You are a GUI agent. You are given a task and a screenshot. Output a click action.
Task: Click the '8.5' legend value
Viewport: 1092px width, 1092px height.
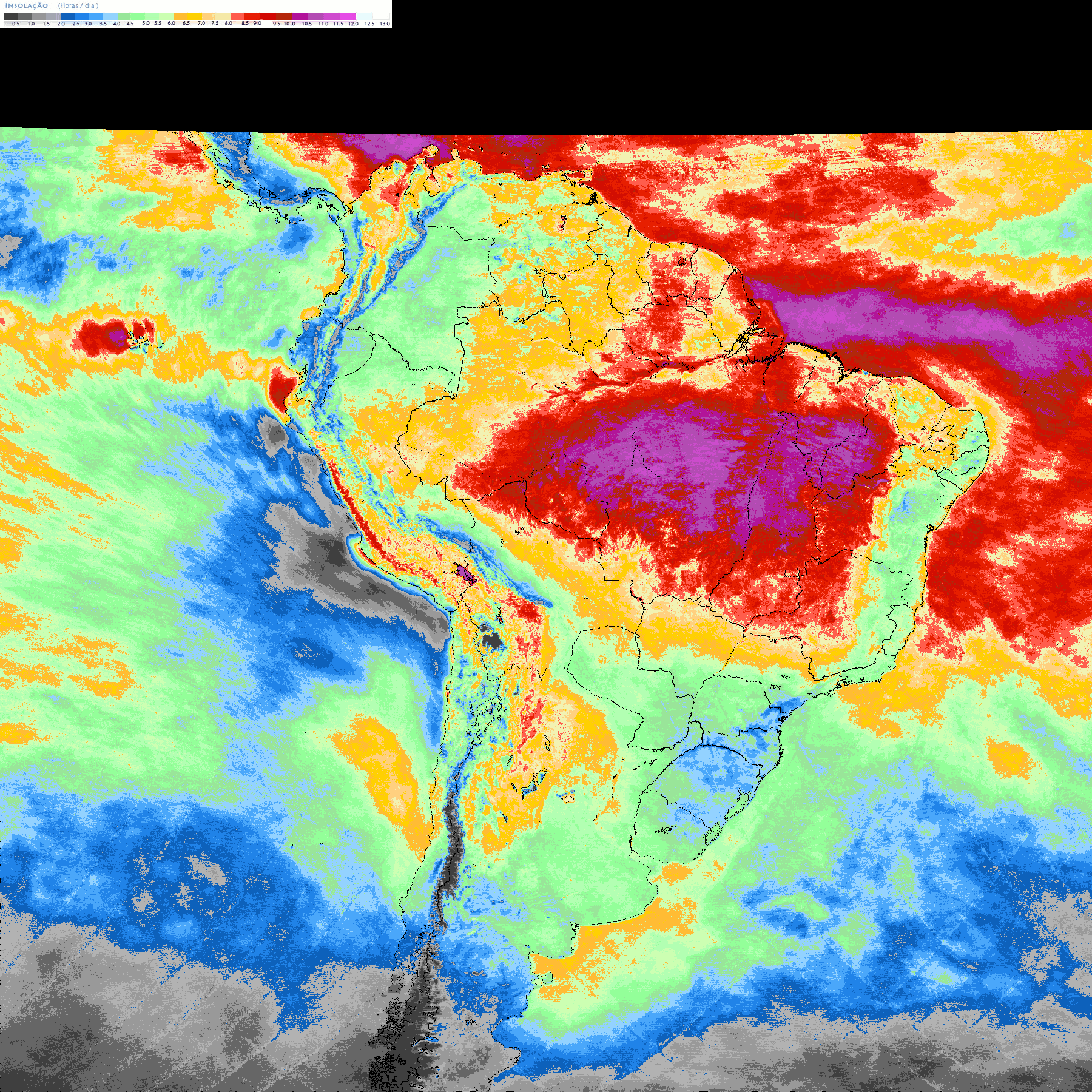point(245,23)
